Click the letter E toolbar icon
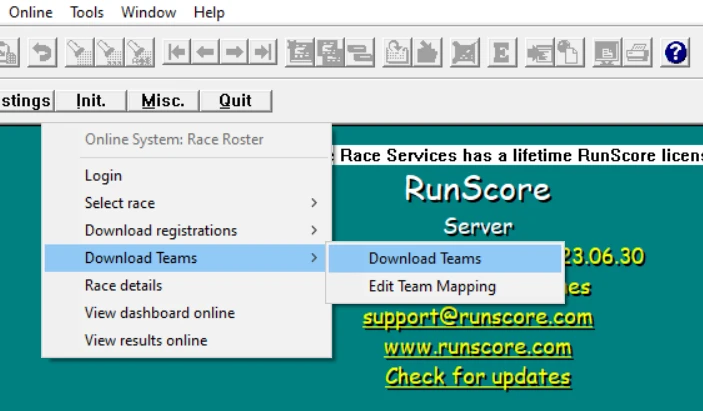Viewport: 703px width, 411px height. 502,53
